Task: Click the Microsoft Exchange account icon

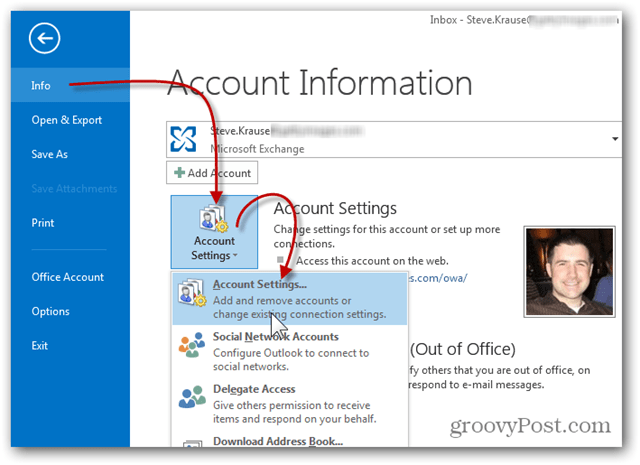Action: tap(183, 139)
